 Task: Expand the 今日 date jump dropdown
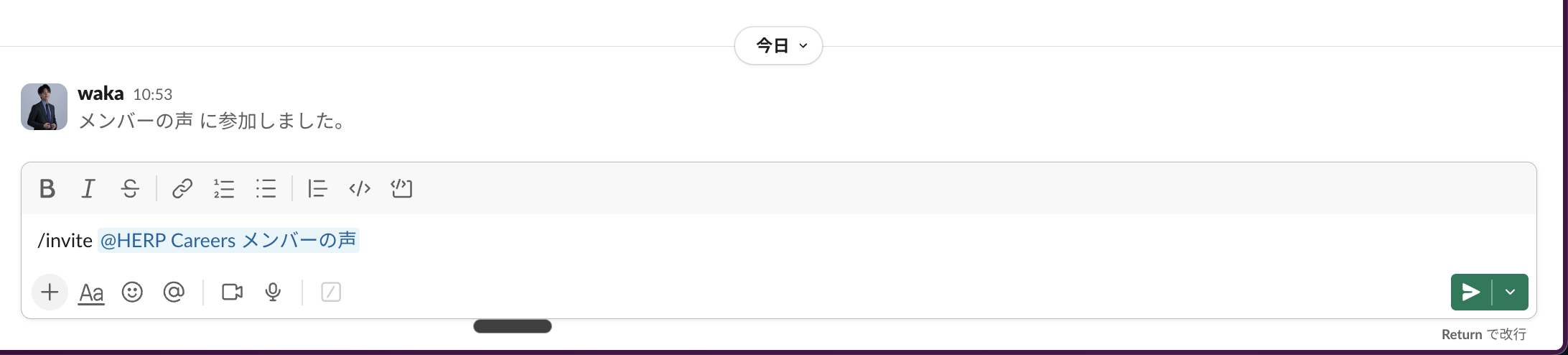point(778,45)
